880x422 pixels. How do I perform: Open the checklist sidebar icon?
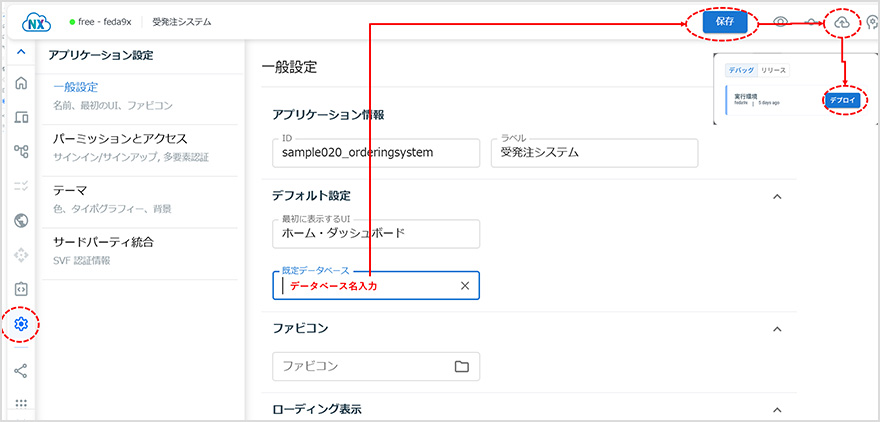tap(21, 185)
